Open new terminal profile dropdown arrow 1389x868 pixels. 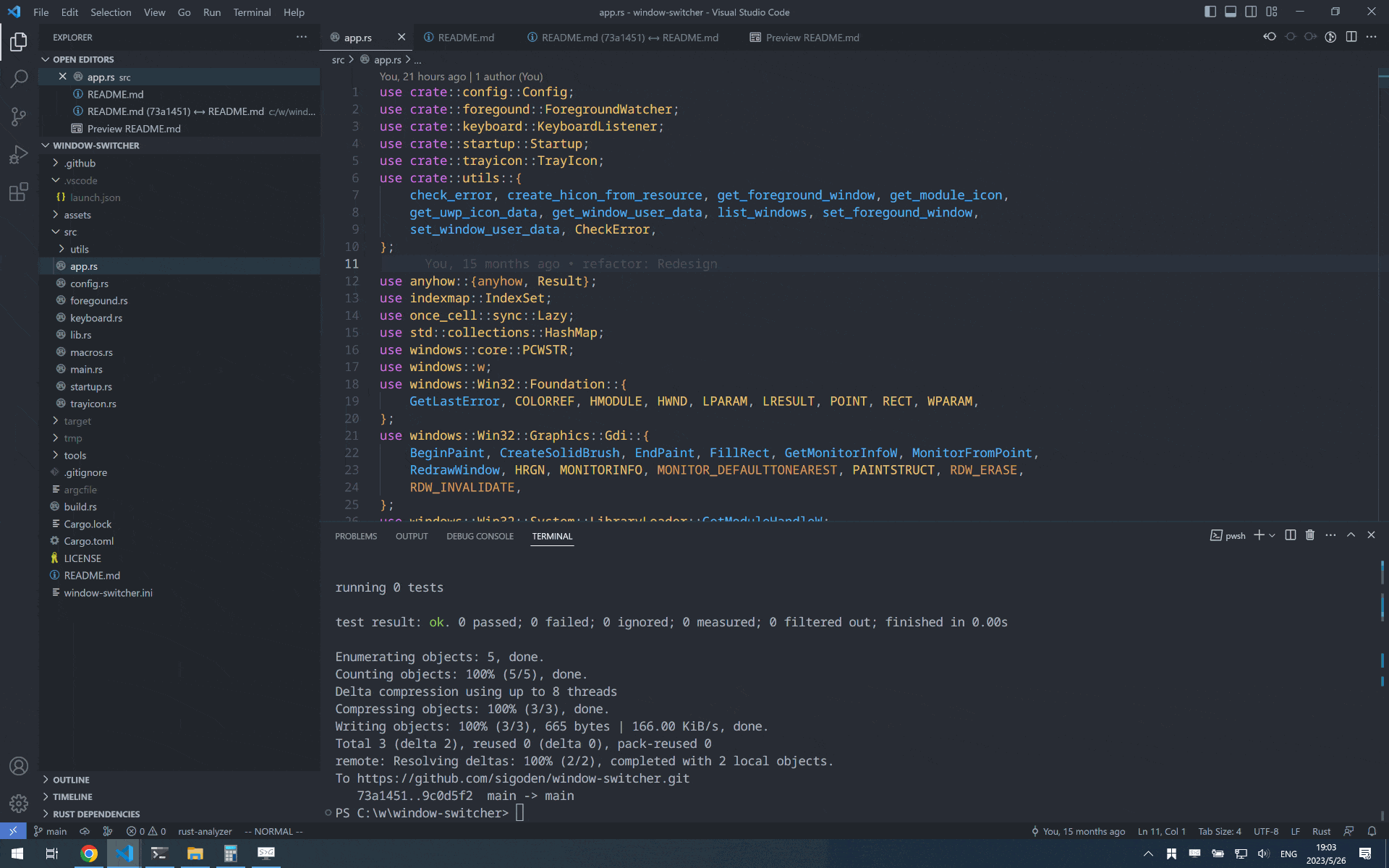(x=1272, y=535)
